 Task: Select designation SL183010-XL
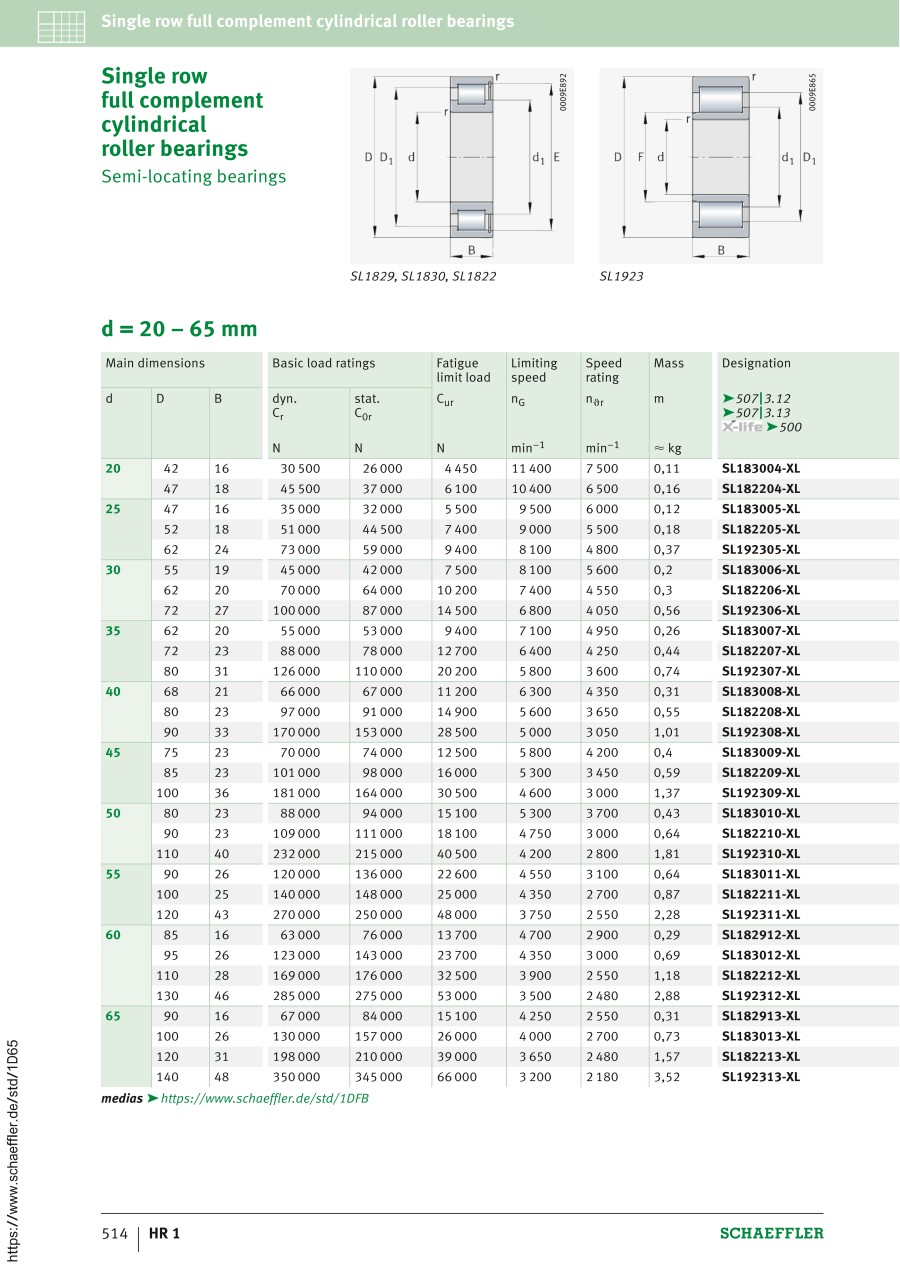(761, 813)
